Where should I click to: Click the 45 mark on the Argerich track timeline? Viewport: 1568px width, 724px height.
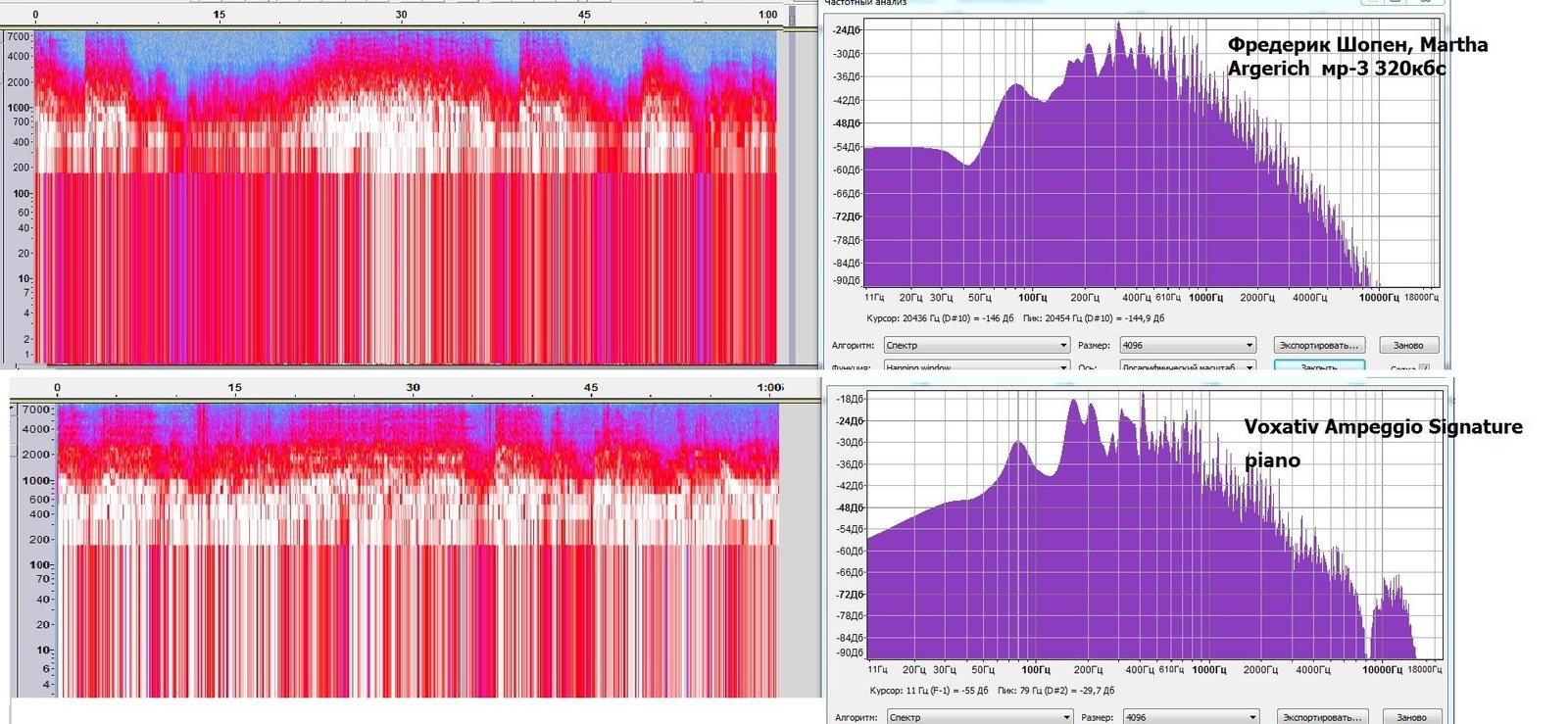(x=584, y=15)
